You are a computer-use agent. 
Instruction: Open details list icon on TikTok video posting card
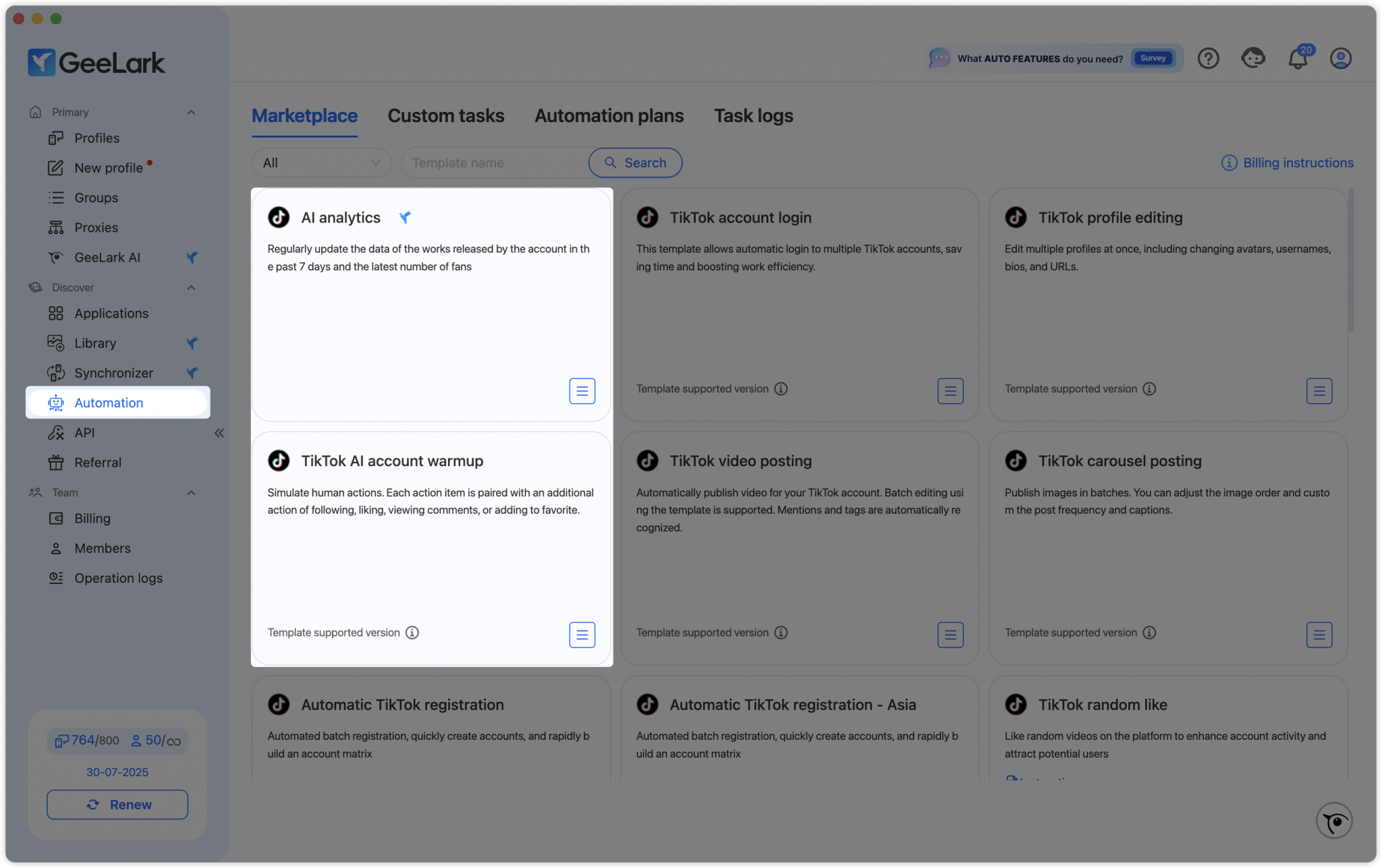[x=950, y=635]
